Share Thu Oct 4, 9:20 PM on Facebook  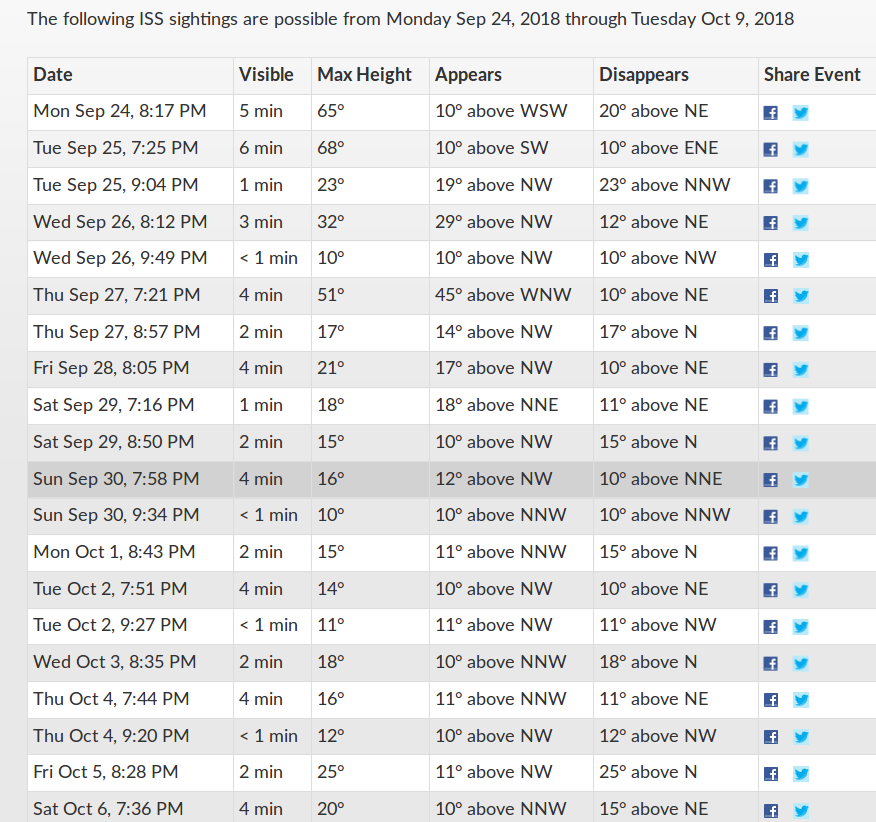click(x=770, y=737)
